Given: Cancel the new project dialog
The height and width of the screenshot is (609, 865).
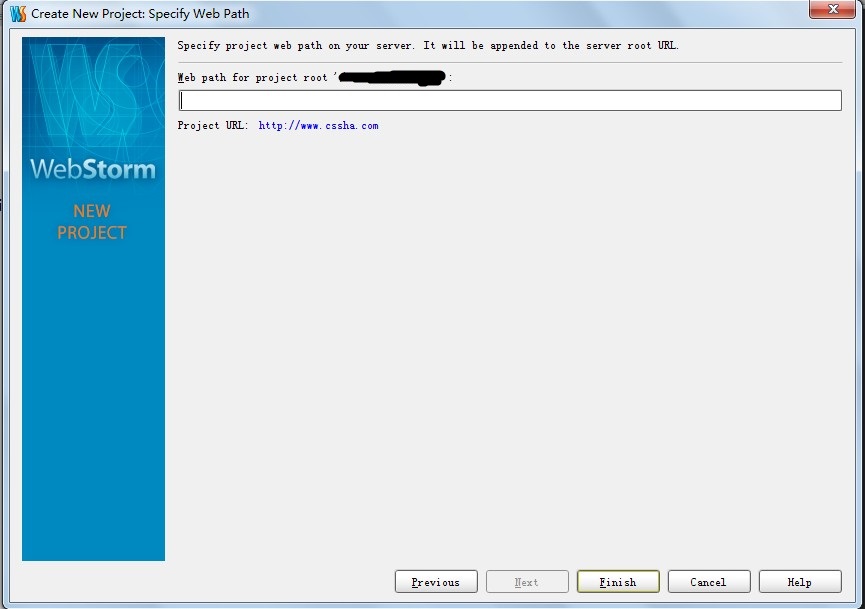Looking at the screenshot, I should tap(709, 581).
